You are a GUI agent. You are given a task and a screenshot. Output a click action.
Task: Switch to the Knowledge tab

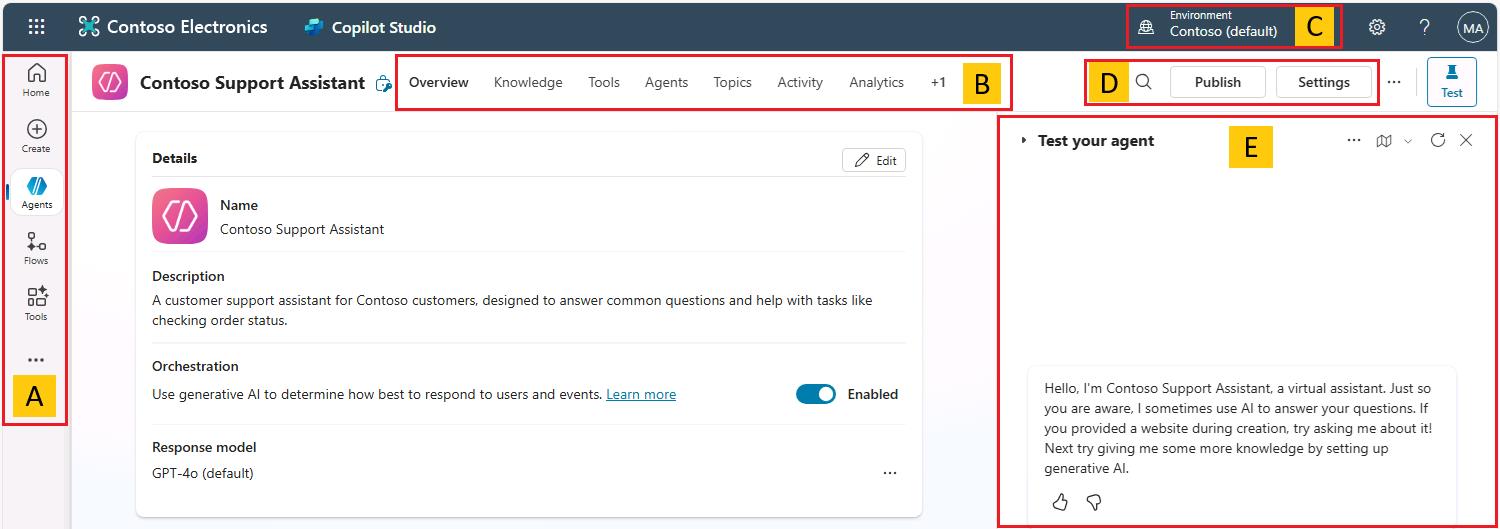tap(528, 82)
